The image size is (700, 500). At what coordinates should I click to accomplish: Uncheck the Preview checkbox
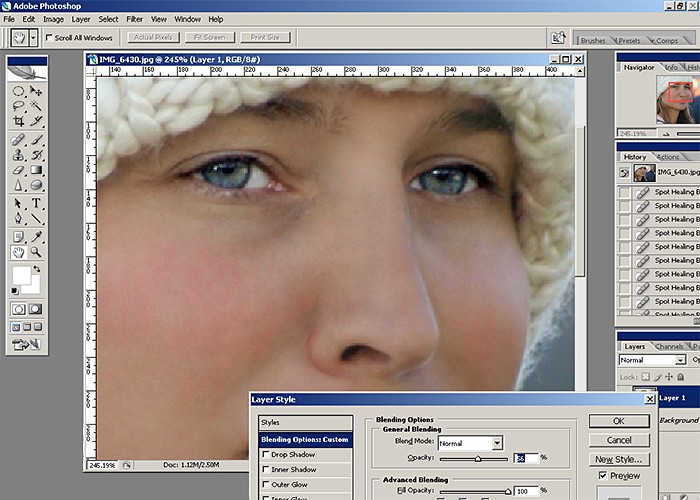coord(603,475)
